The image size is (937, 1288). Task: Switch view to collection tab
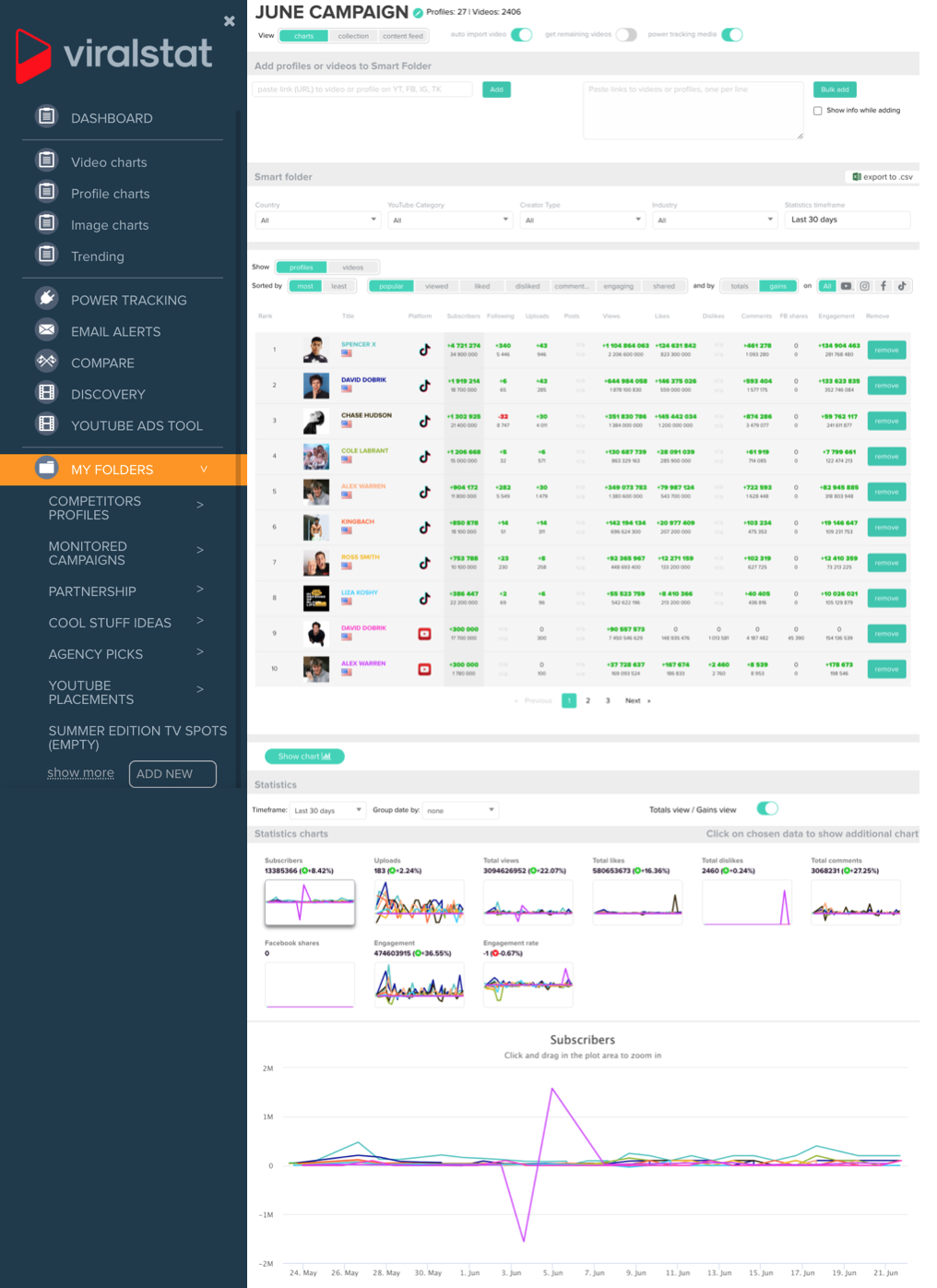[x=353, y=36]
